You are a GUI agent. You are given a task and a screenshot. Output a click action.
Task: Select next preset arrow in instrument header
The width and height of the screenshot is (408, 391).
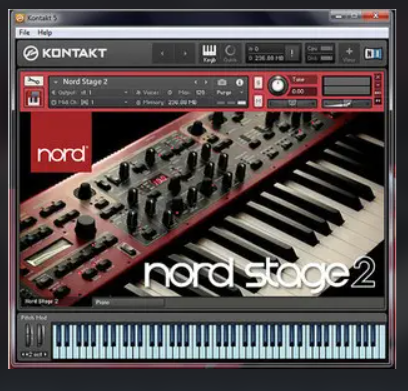point(206,82)
